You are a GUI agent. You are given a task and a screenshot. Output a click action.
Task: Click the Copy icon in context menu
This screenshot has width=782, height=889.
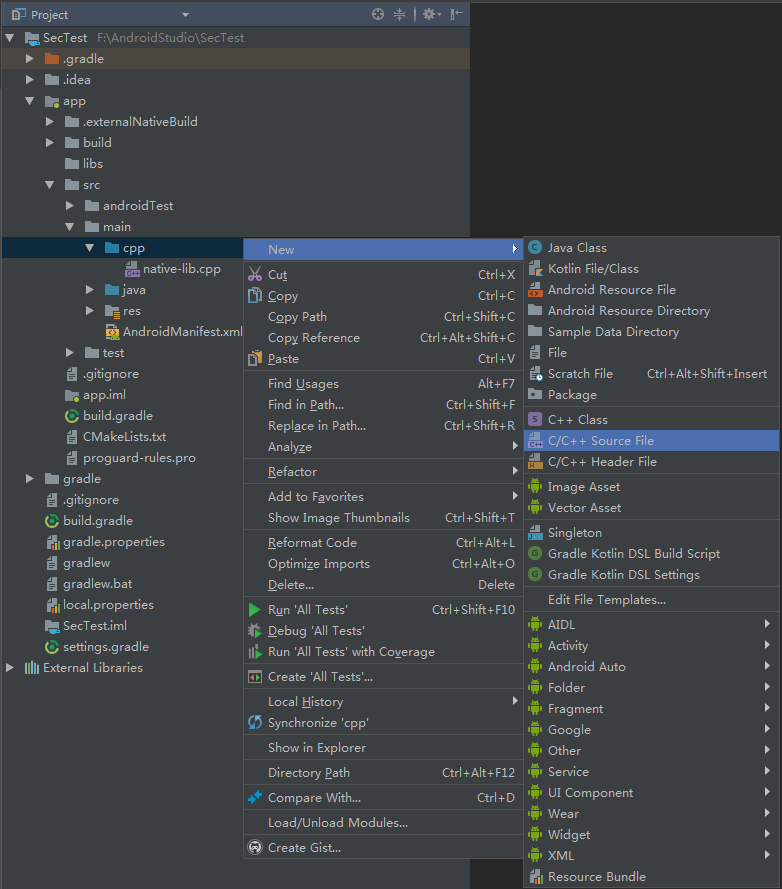[x=255, y=295]
